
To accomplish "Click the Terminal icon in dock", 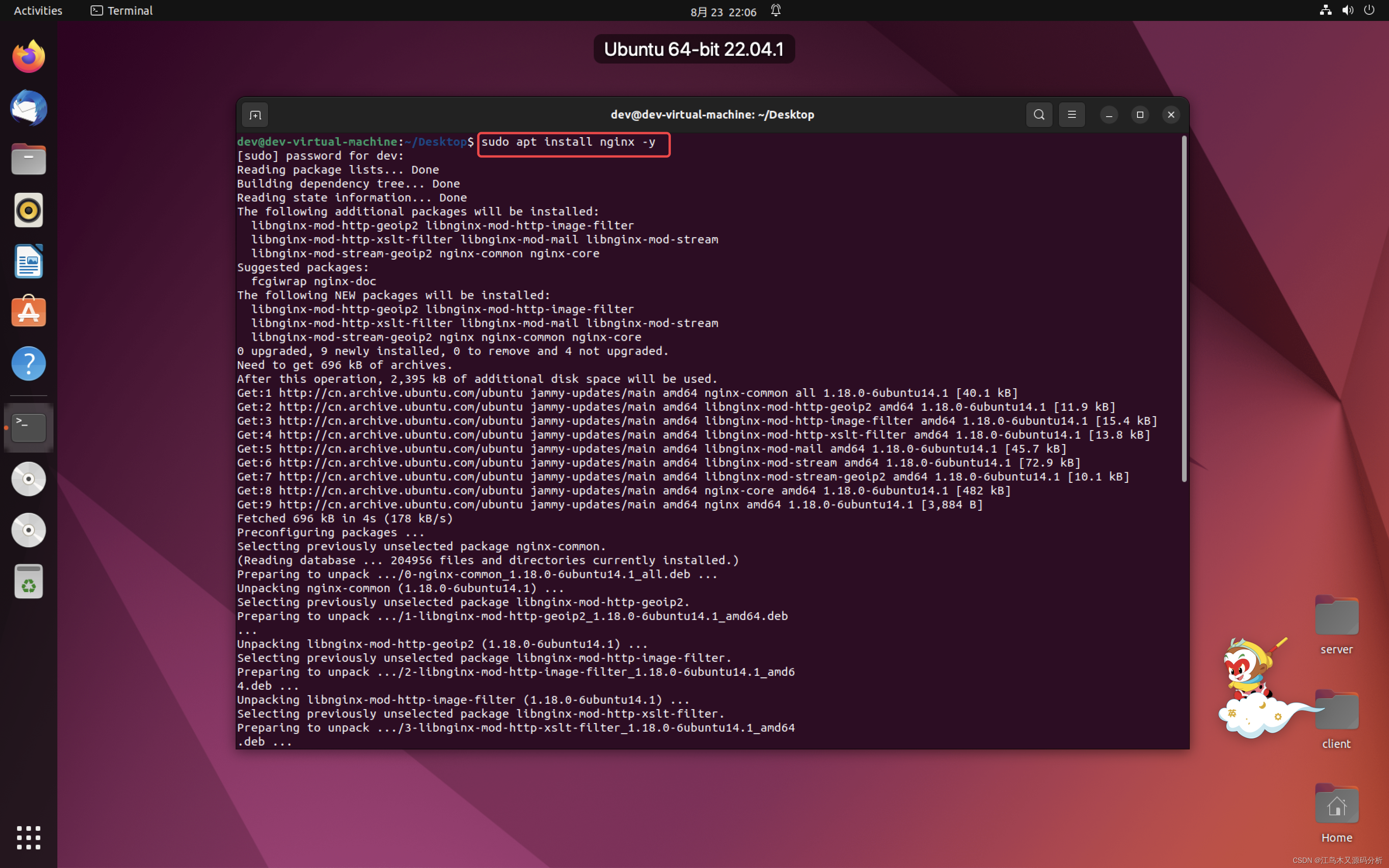I will [x=29, y=428].
